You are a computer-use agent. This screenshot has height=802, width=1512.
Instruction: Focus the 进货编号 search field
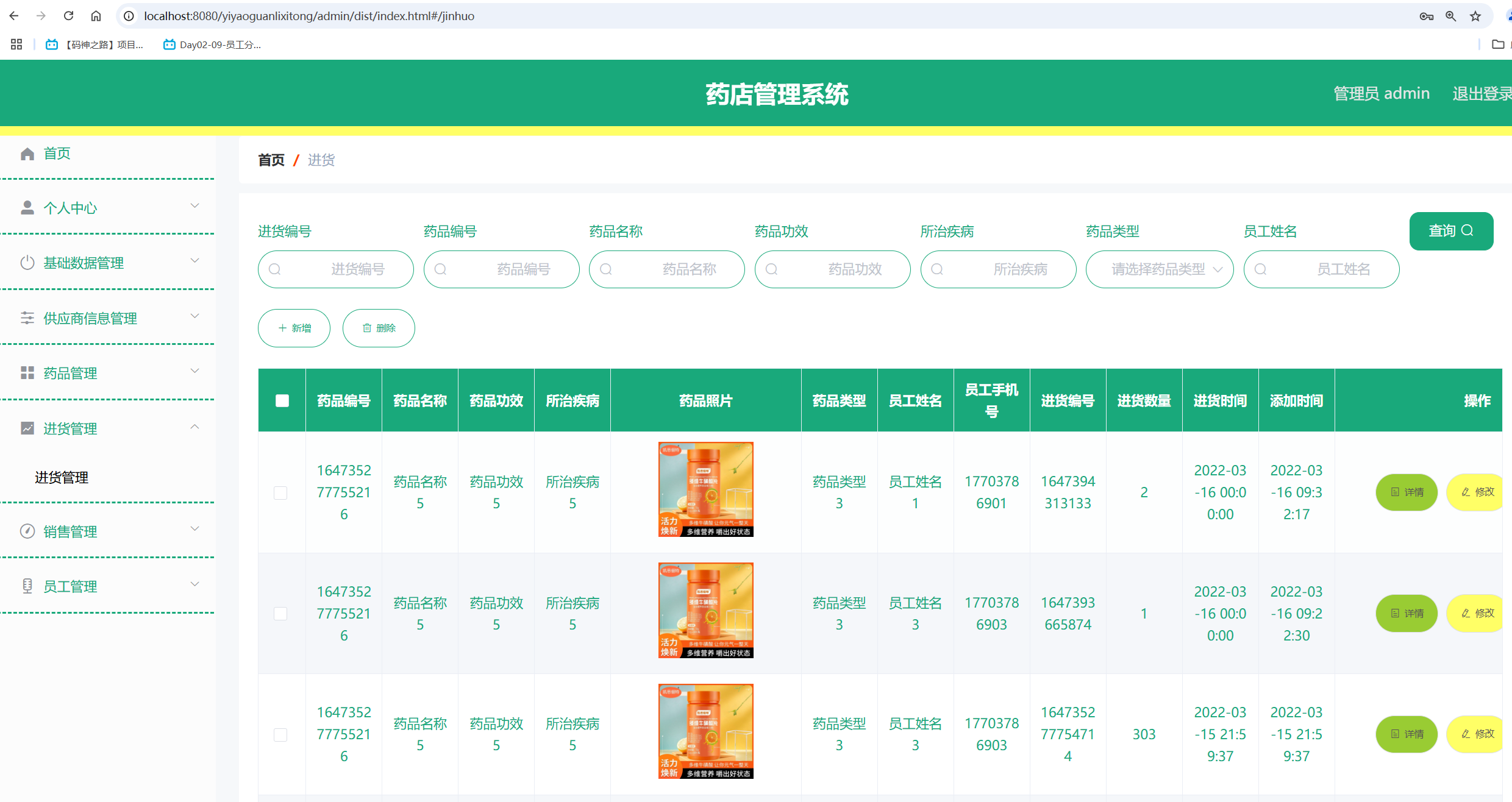336,269
